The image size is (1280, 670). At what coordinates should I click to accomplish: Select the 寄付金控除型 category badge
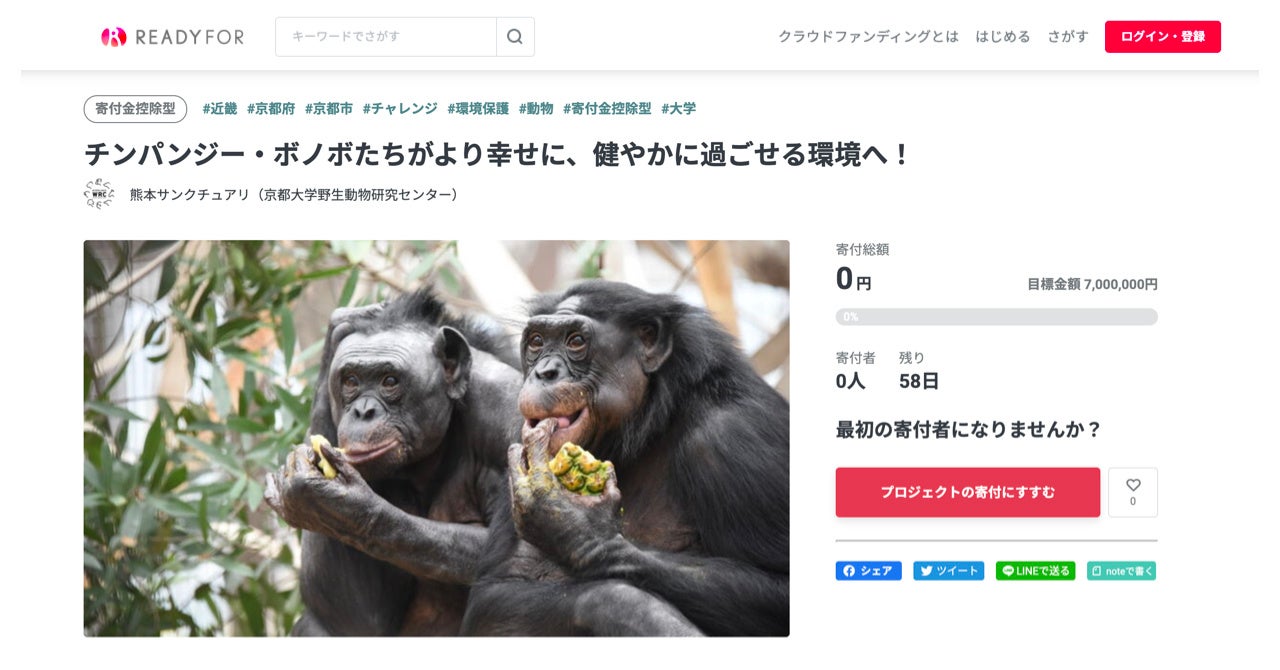point(135,109)
